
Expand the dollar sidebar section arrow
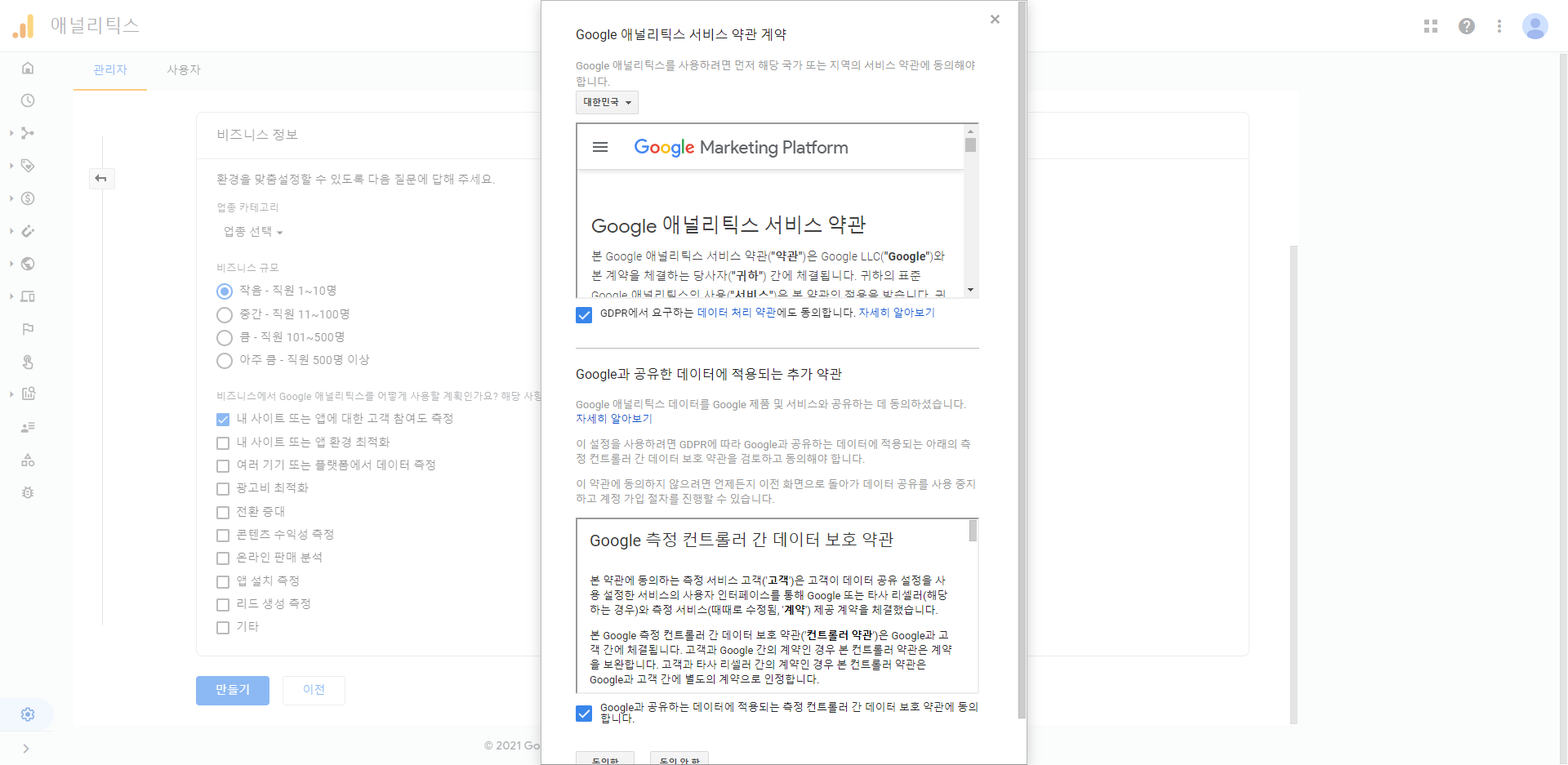coord(11,198)
